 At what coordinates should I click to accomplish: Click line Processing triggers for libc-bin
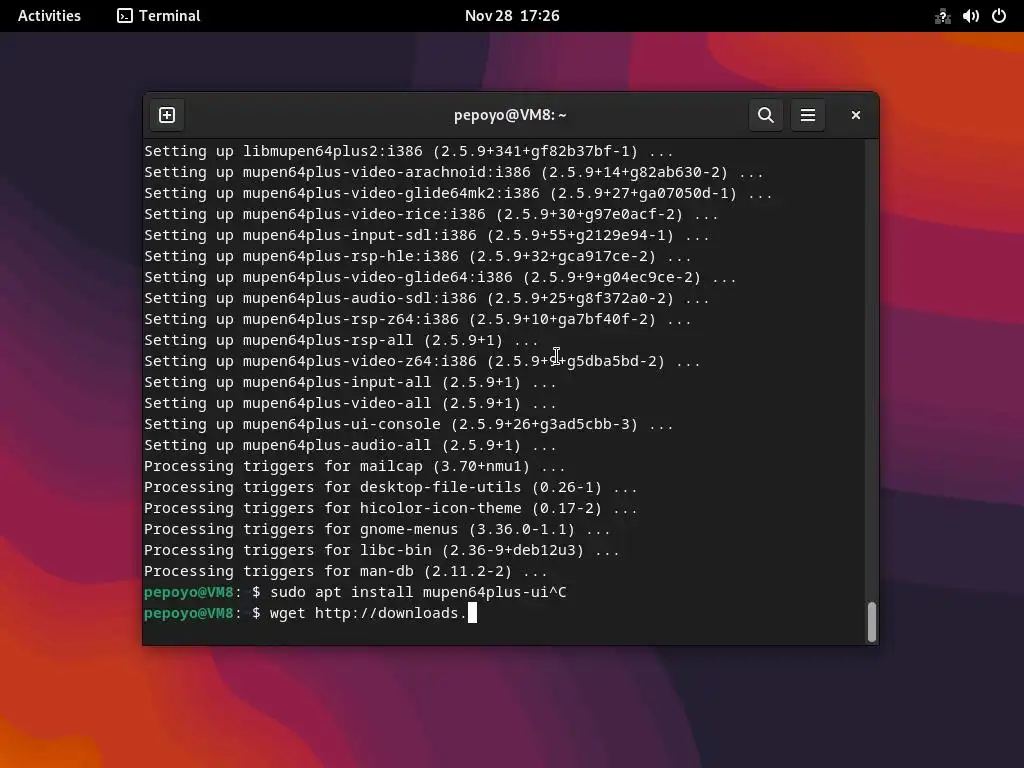(382, 551)
